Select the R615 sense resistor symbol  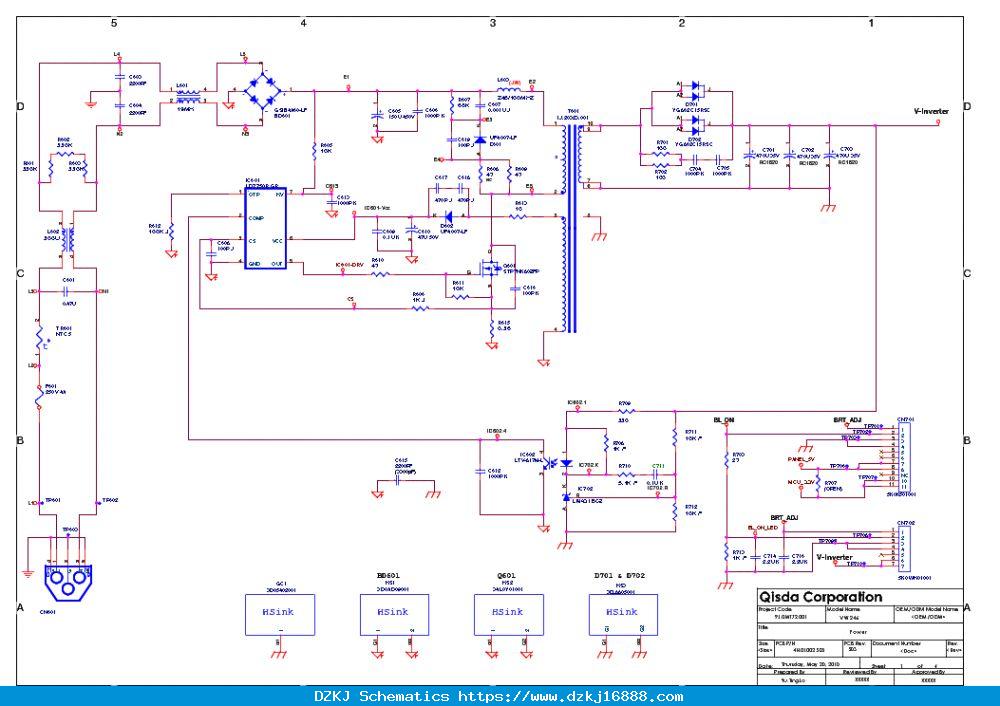[492, 327]
